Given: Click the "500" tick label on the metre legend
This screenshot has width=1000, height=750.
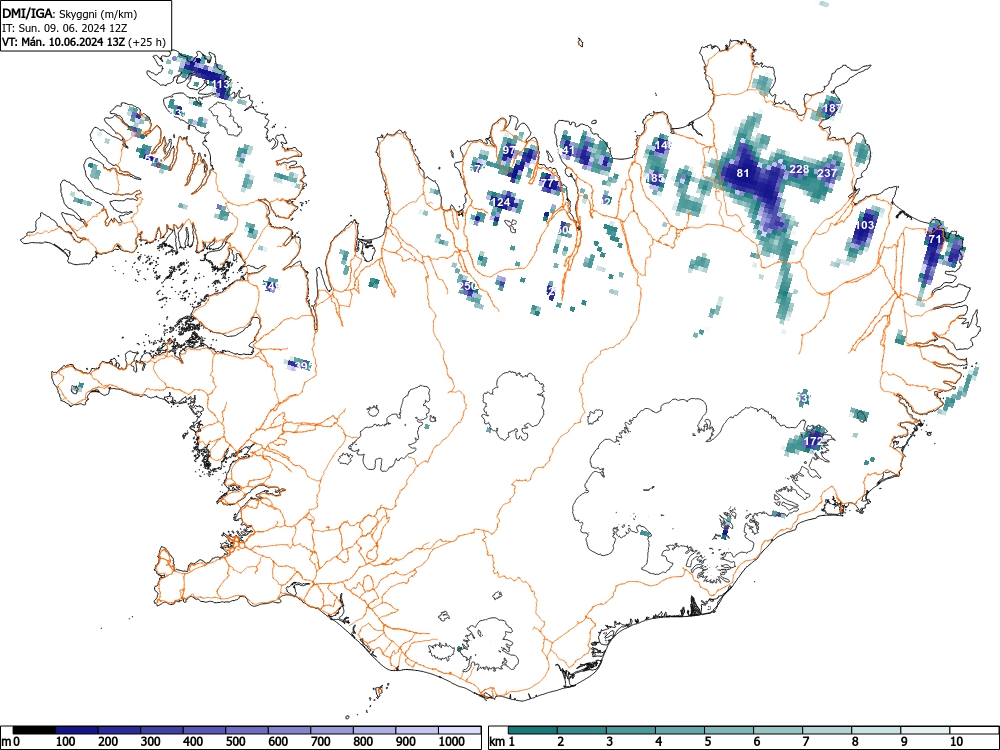Looking at the screenshot, I should point(235,742).
